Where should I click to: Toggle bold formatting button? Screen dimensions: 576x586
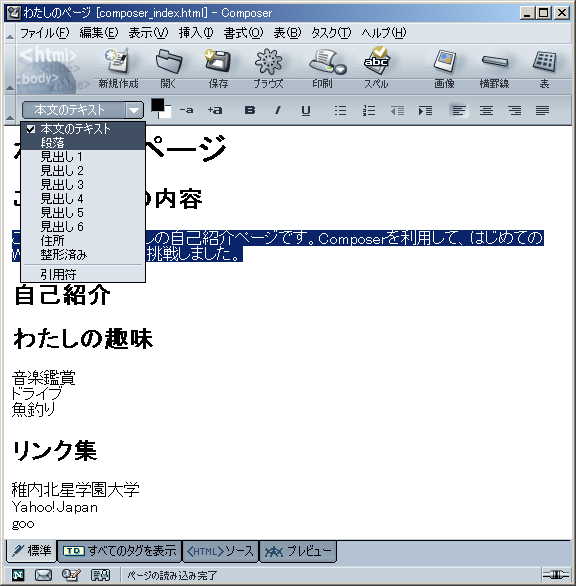[250, 110]
